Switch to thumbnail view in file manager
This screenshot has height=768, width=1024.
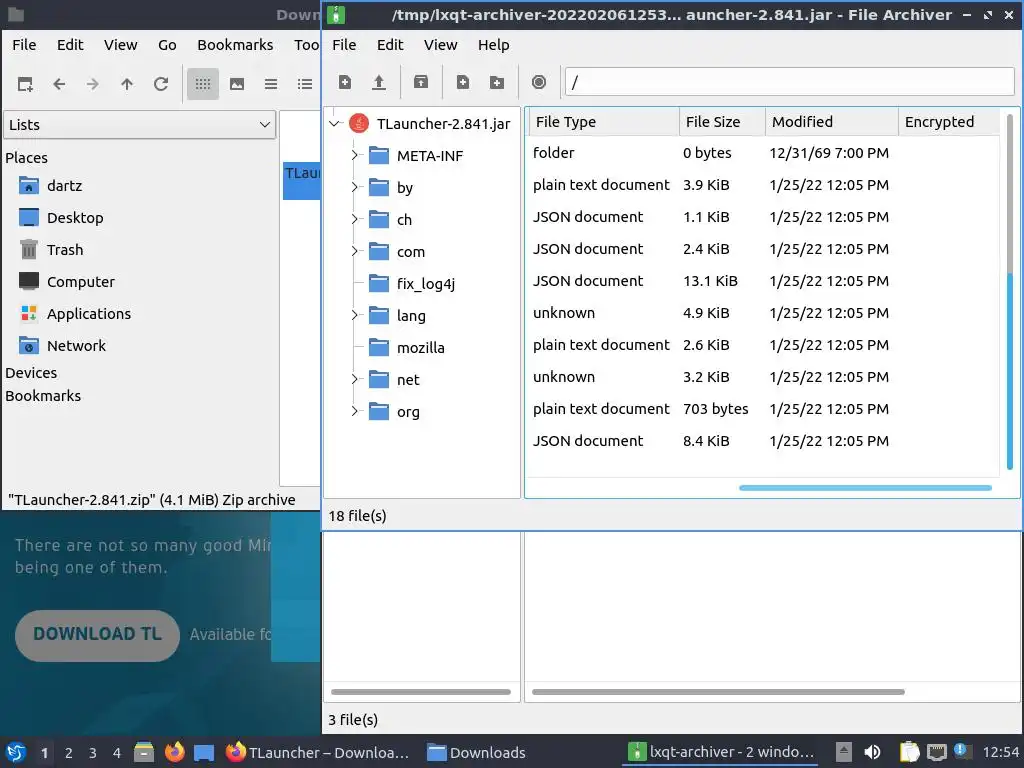click(237, 84)
